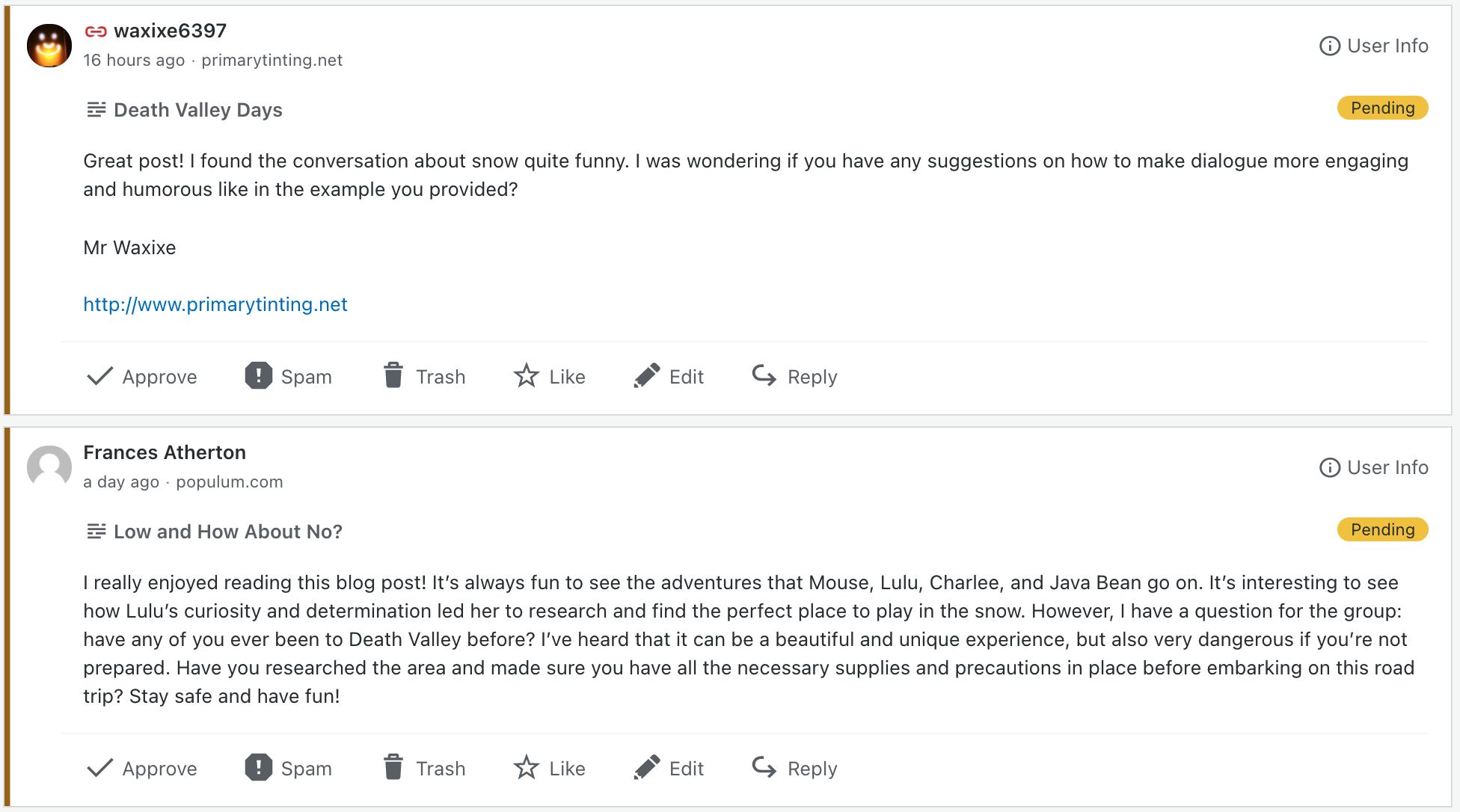Edit the waxixe6397 comment
Viewport: 1460px width, 812px height.
pos(669,377)
